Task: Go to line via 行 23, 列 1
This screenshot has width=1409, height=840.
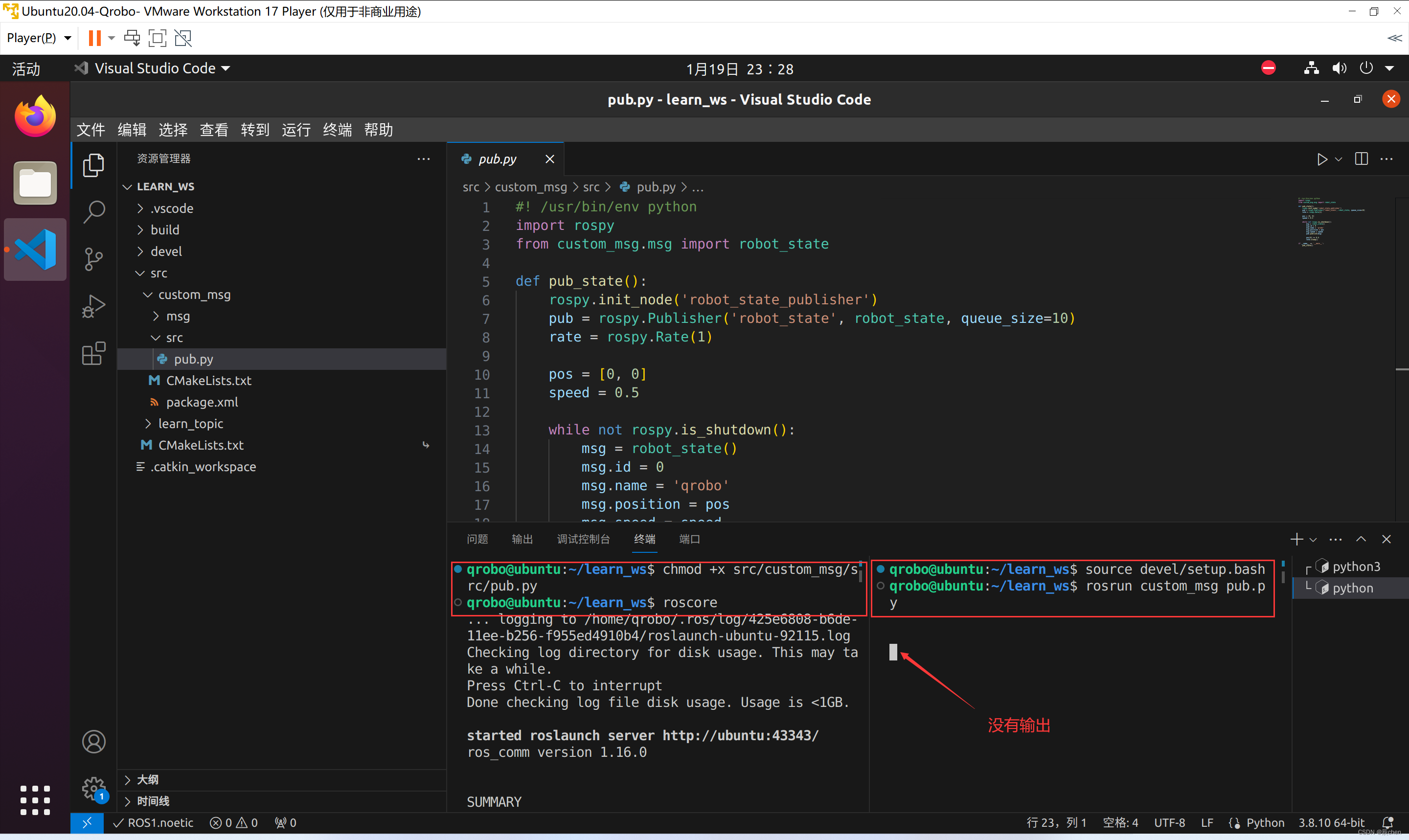Action: pos(1056,823)
